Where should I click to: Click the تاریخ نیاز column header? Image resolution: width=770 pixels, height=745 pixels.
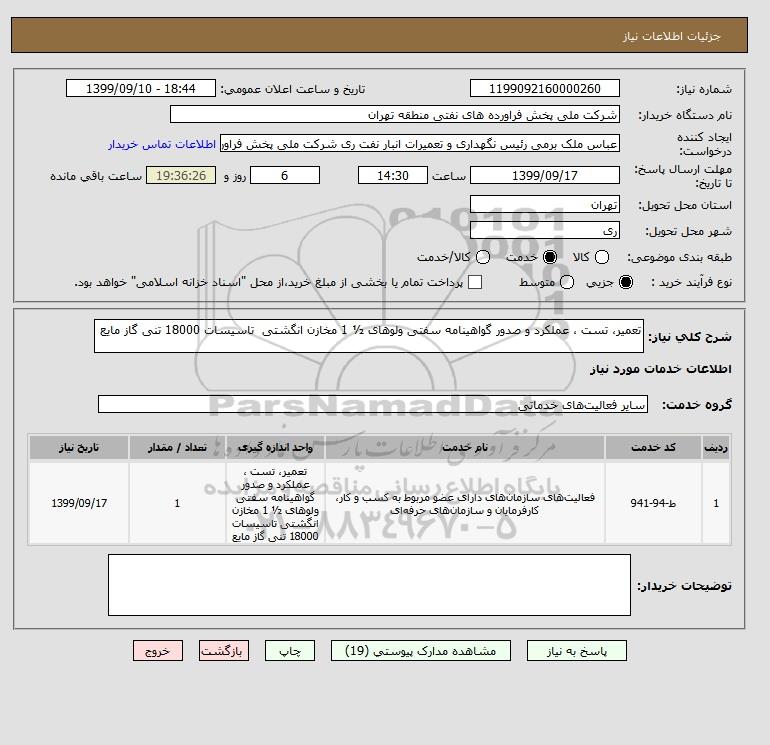click(79, 447)
